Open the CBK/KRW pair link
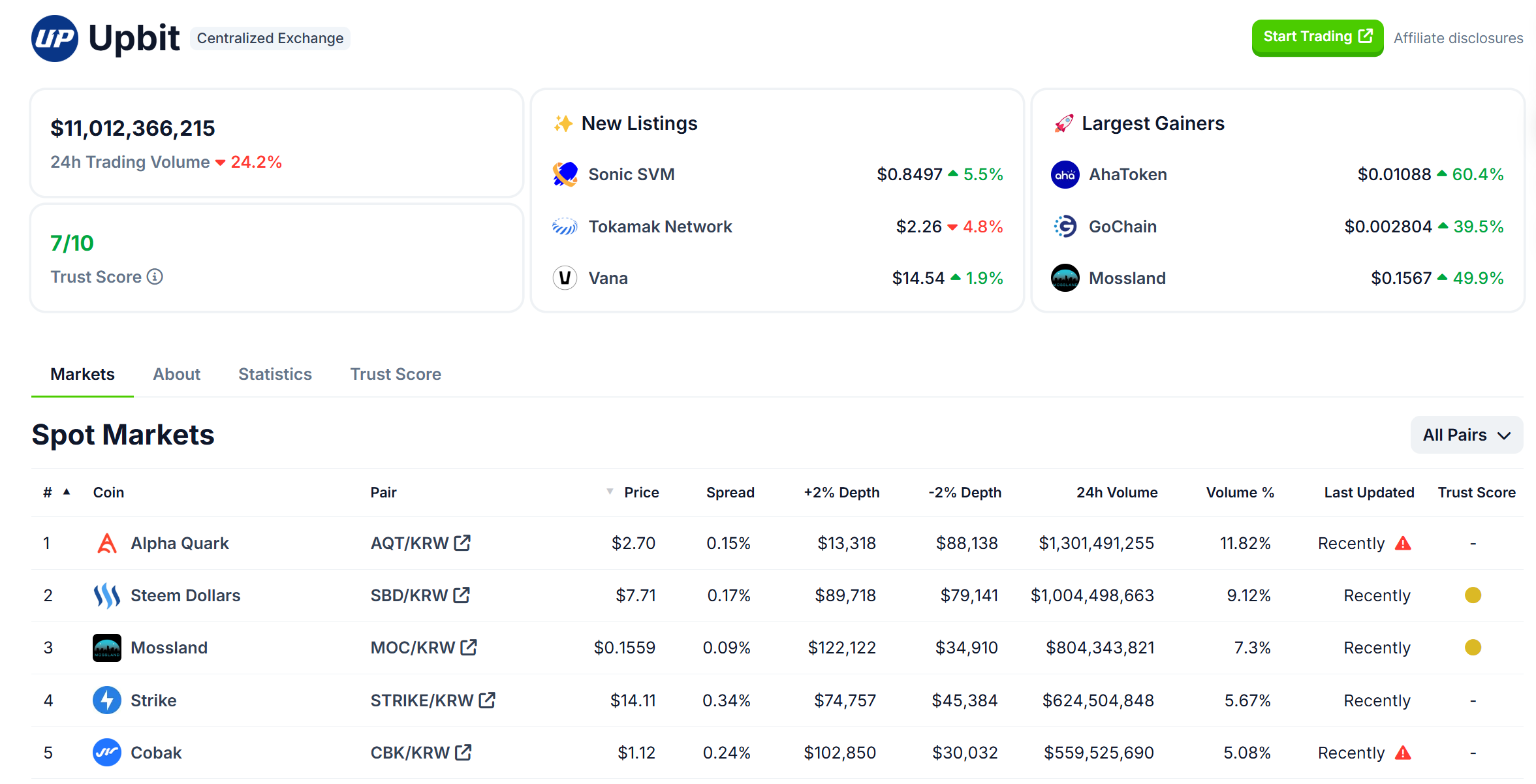This screenshot has width=1536, height=784. 410,753
